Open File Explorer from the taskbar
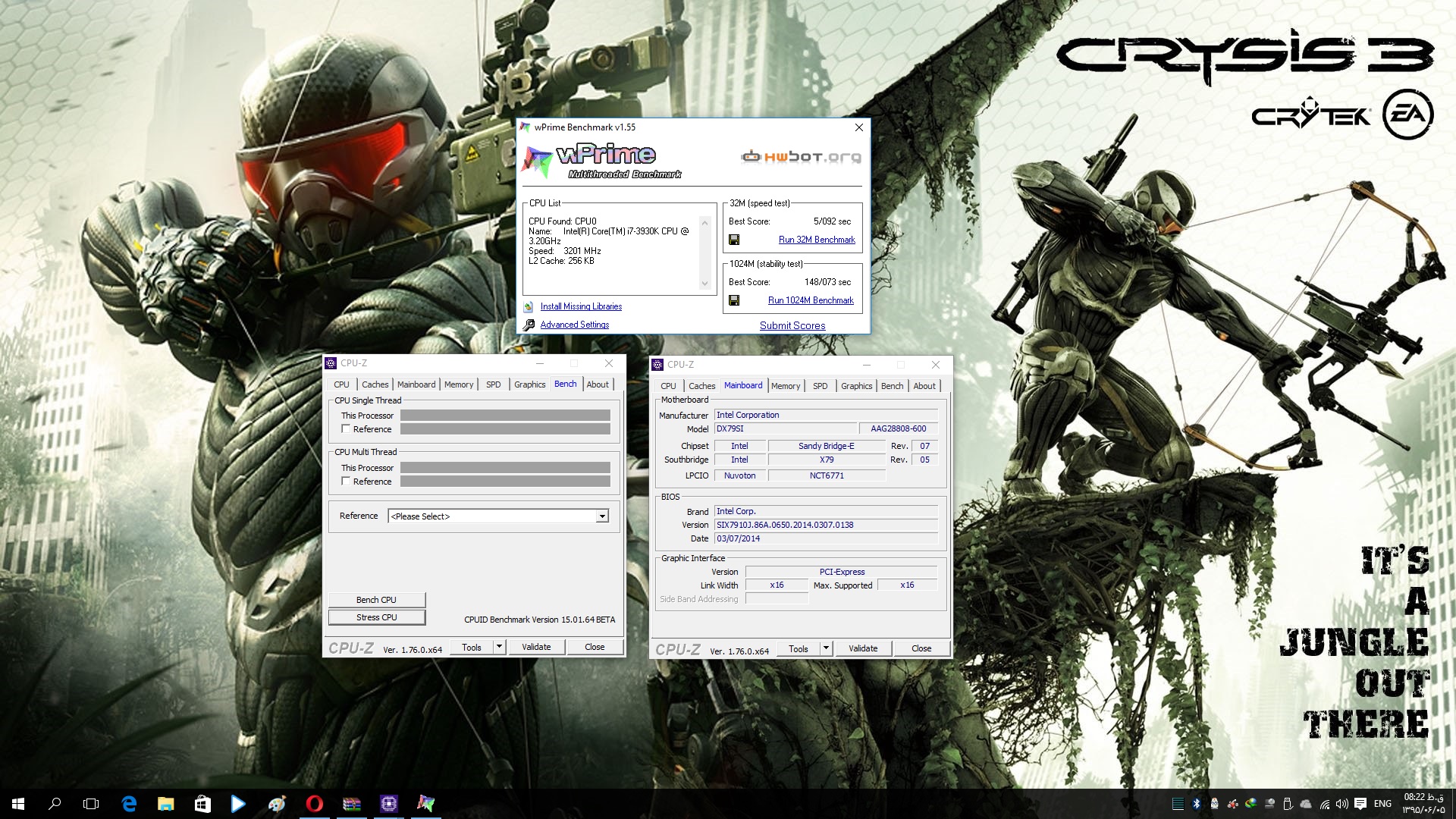1456x819 pixels. coord(165,804)
